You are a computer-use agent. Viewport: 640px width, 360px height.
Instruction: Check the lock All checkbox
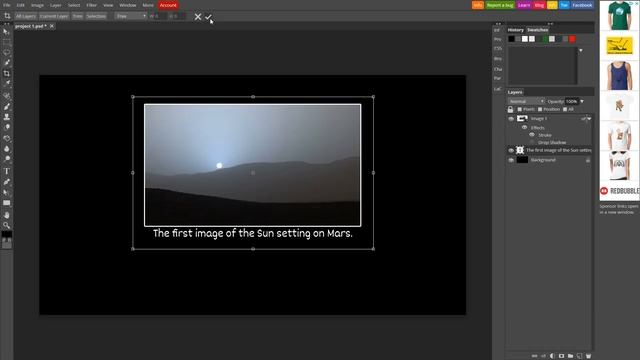pos(565,109)
